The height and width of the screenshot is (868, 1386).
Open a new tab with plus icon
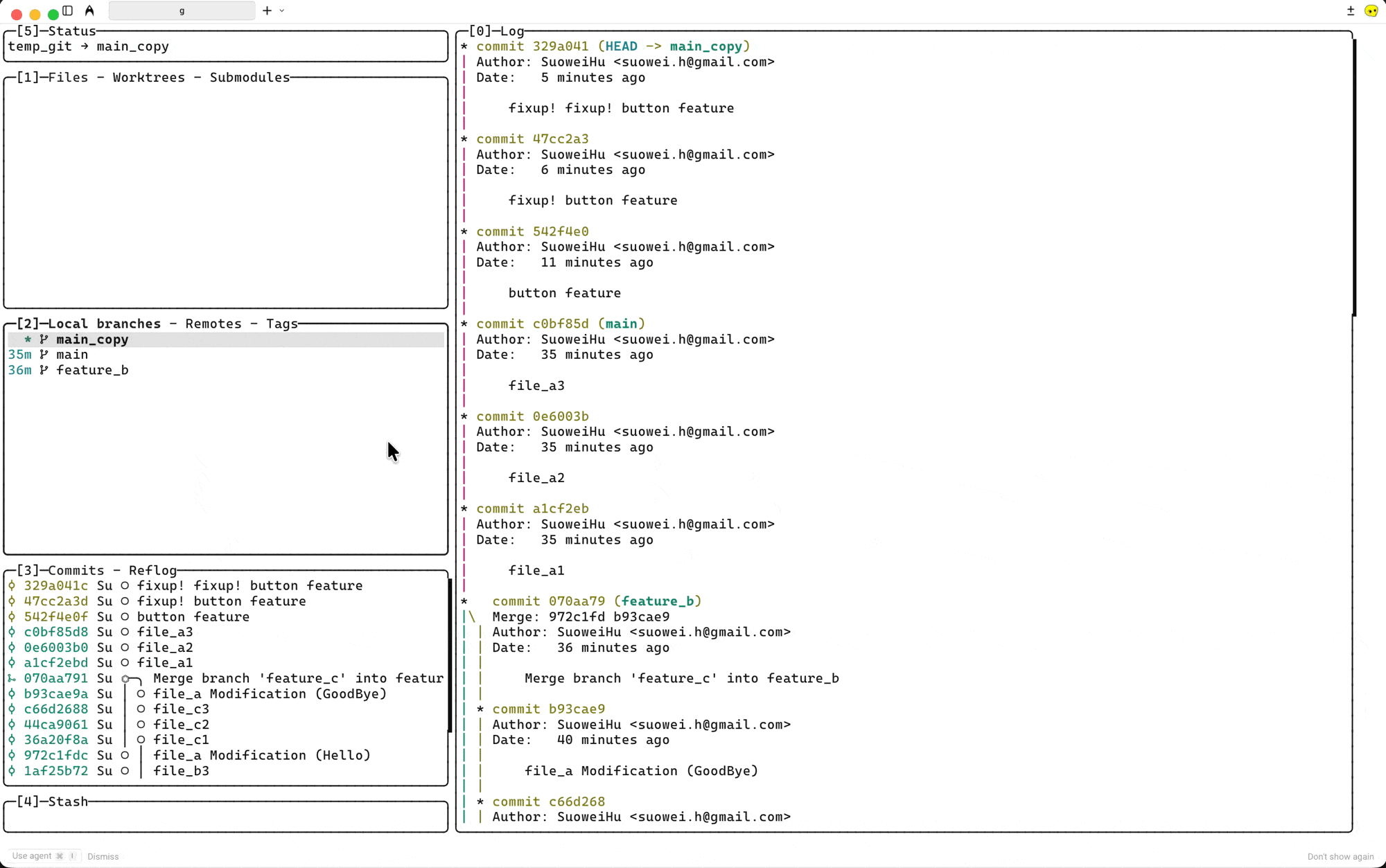[x=267, y=10]
